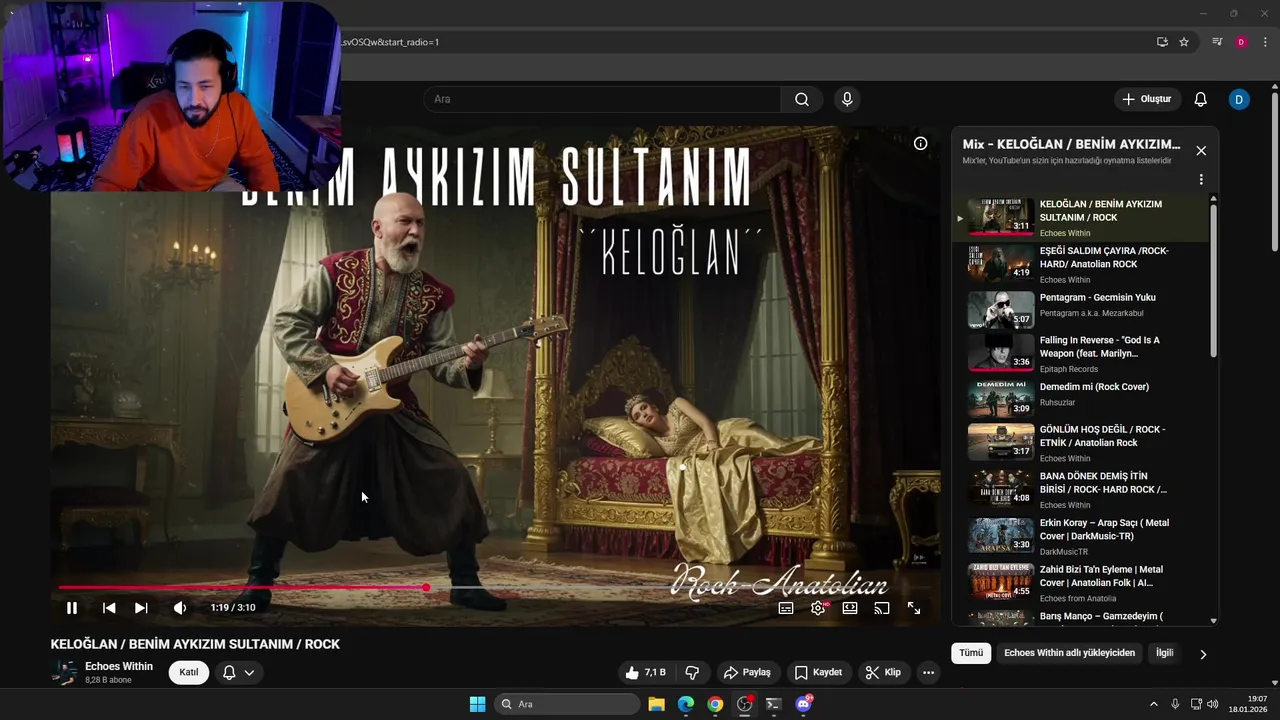Open Echoes Within channel avatar
Viewport: 1280px width, 720px height.
tap(65, 672)
